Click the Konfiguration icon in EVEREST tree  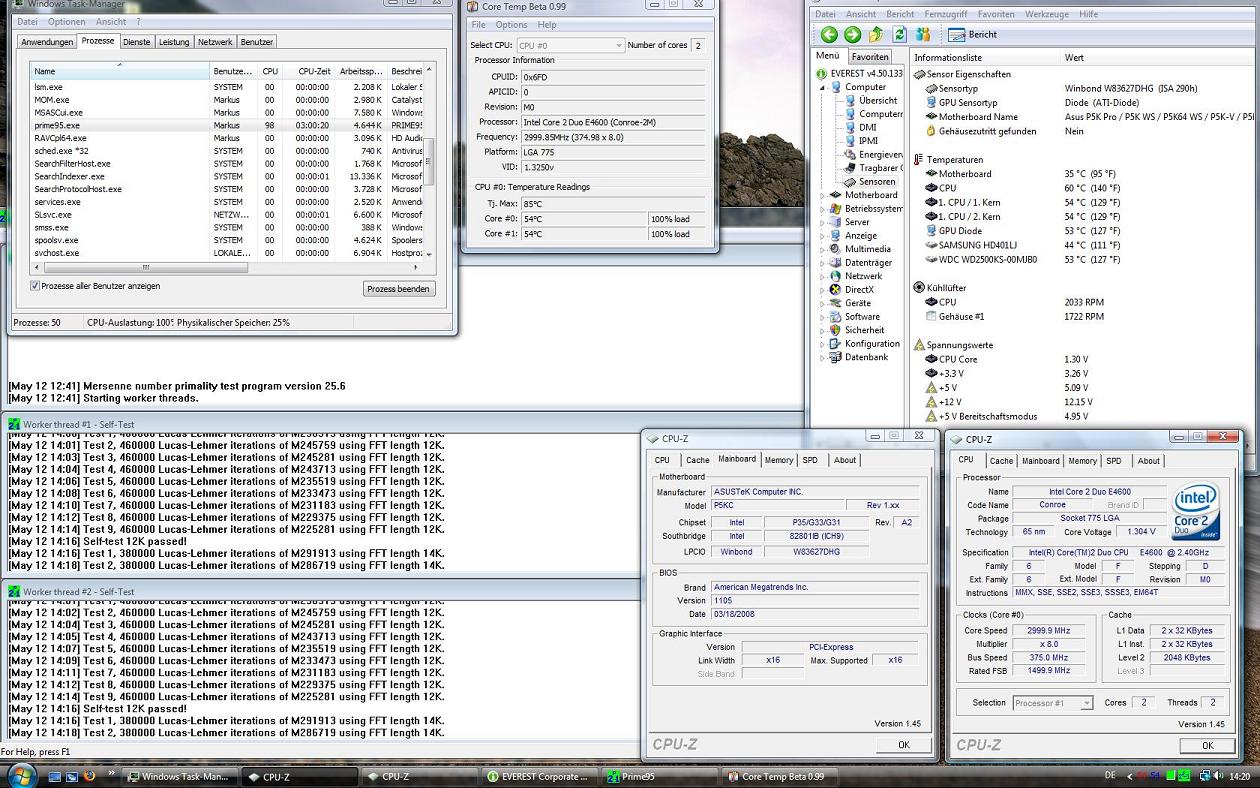[836, 344]
